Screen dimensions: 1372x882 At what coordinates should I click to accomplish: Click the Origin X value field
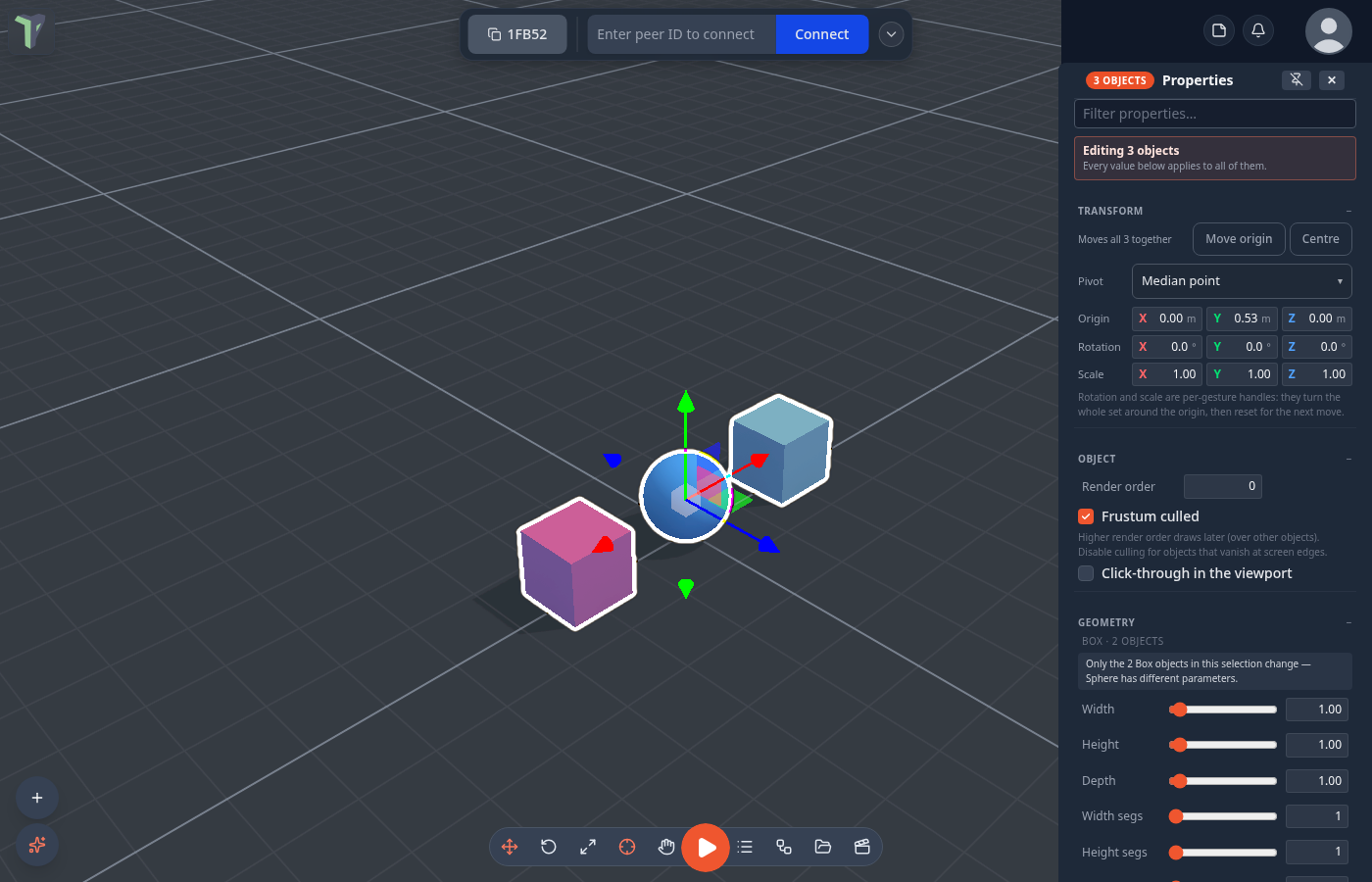[x=1167, y=318]
